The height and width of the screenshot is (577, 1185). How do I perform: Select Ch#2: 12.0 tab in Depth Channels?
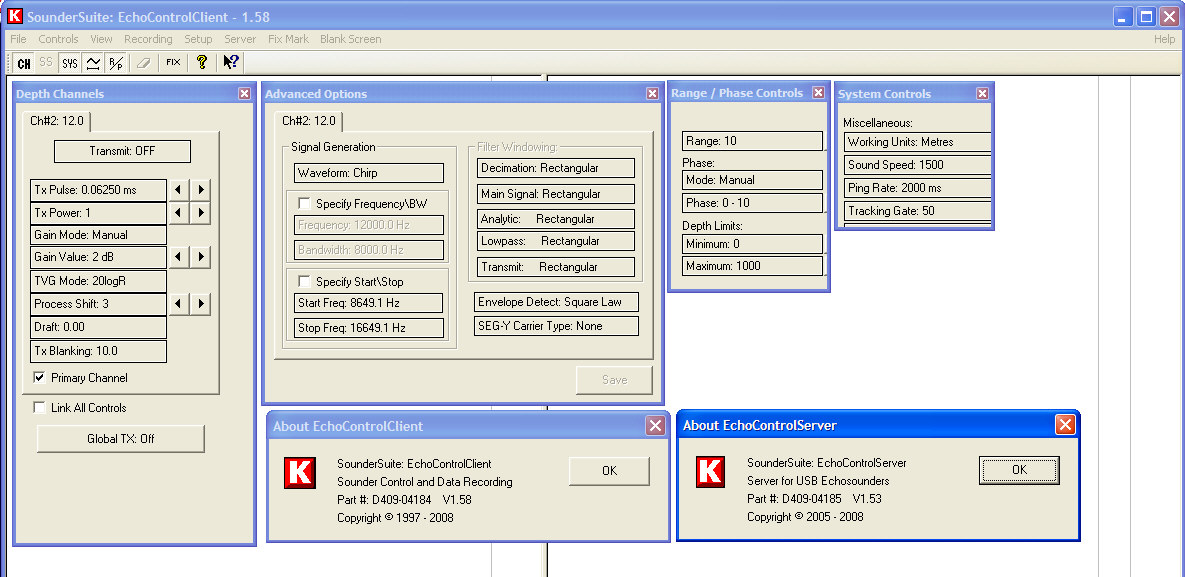pos(58,121)
